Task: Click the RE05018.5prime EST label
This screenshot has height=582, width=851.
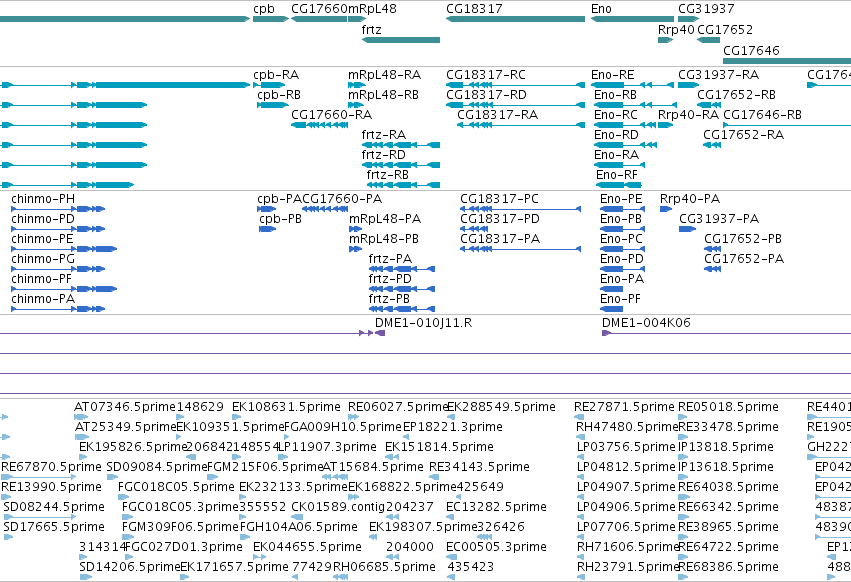Action: 728,407
